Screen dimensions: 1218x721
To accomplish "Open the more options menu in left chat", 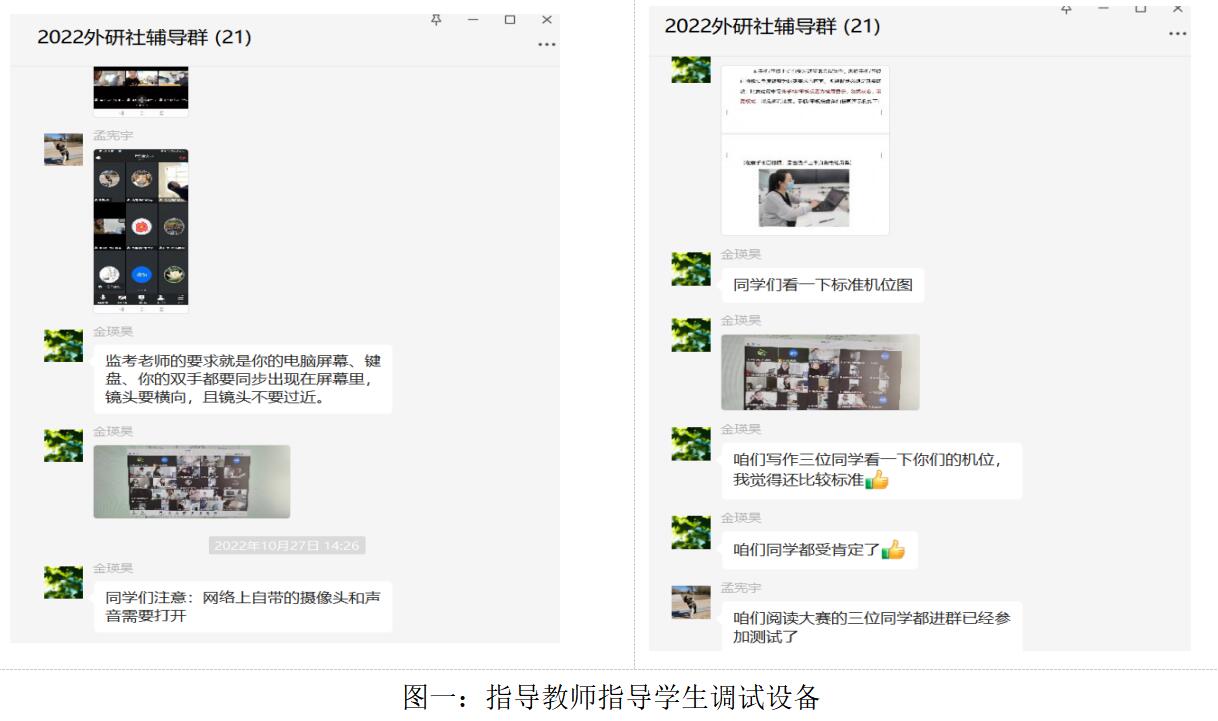I will click(546, 44).
